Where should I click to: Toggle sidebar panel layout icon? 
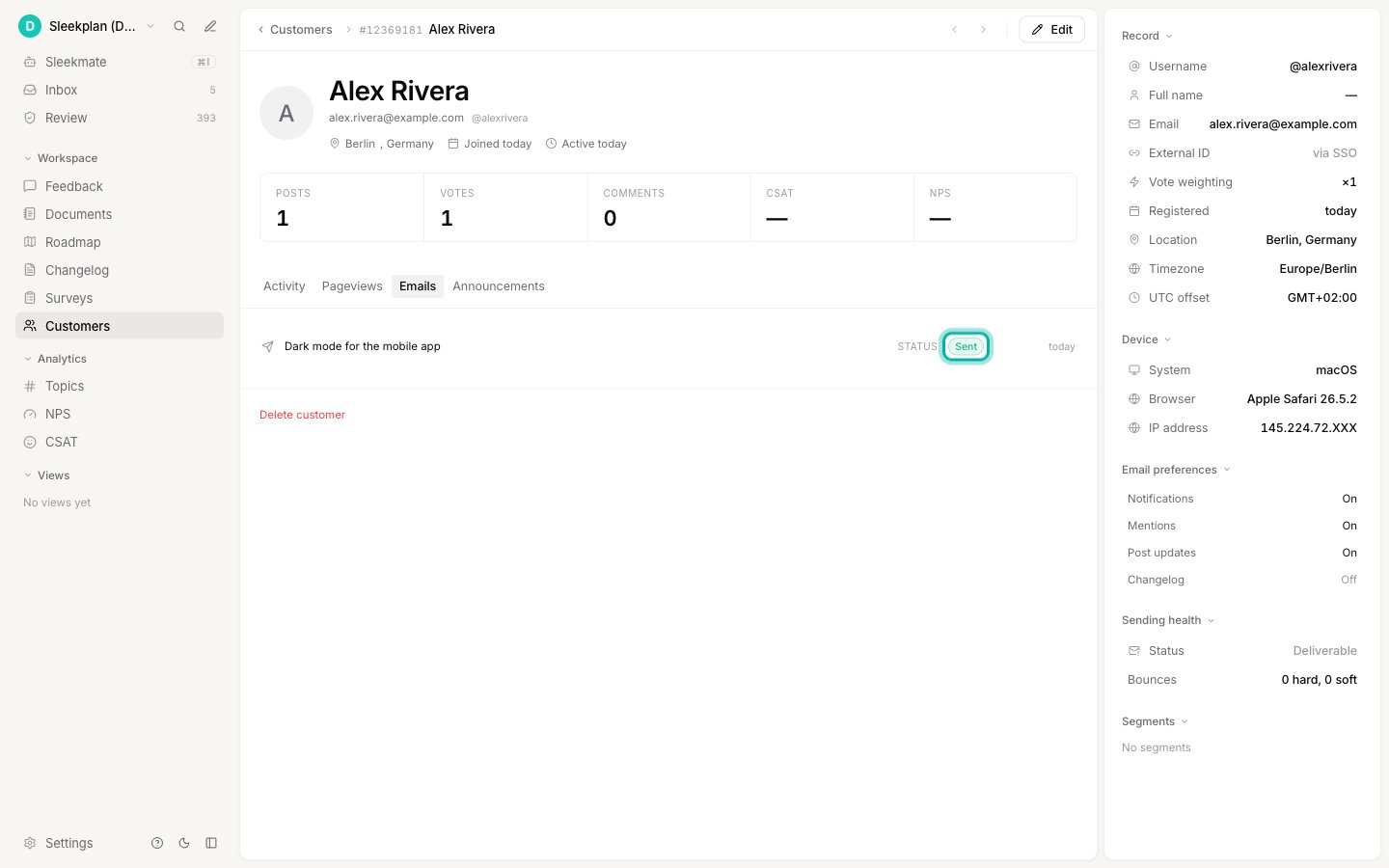click(x=211, y=843)
